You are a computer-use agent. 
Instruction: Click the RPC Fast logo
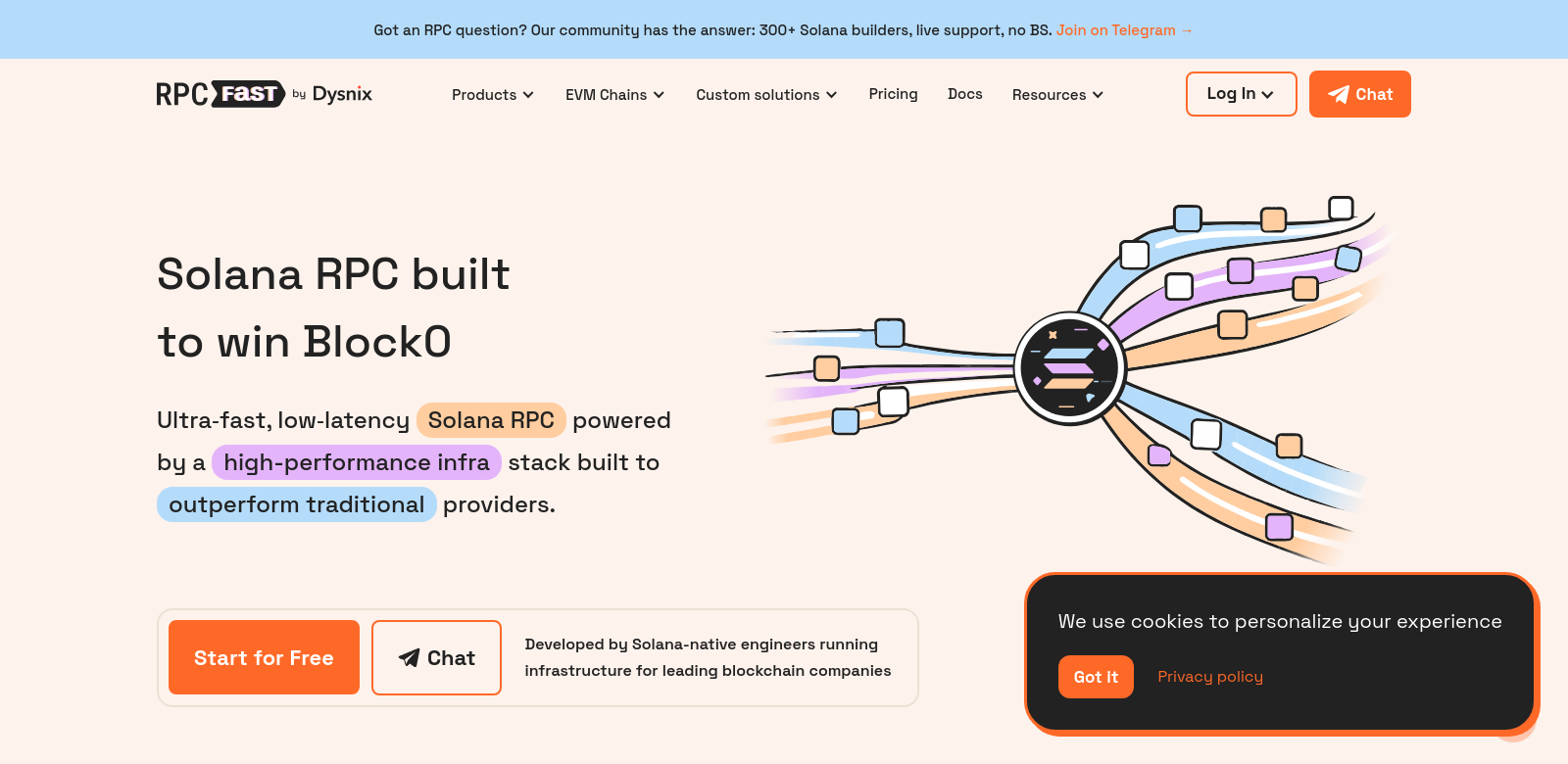tap(220, 94)
